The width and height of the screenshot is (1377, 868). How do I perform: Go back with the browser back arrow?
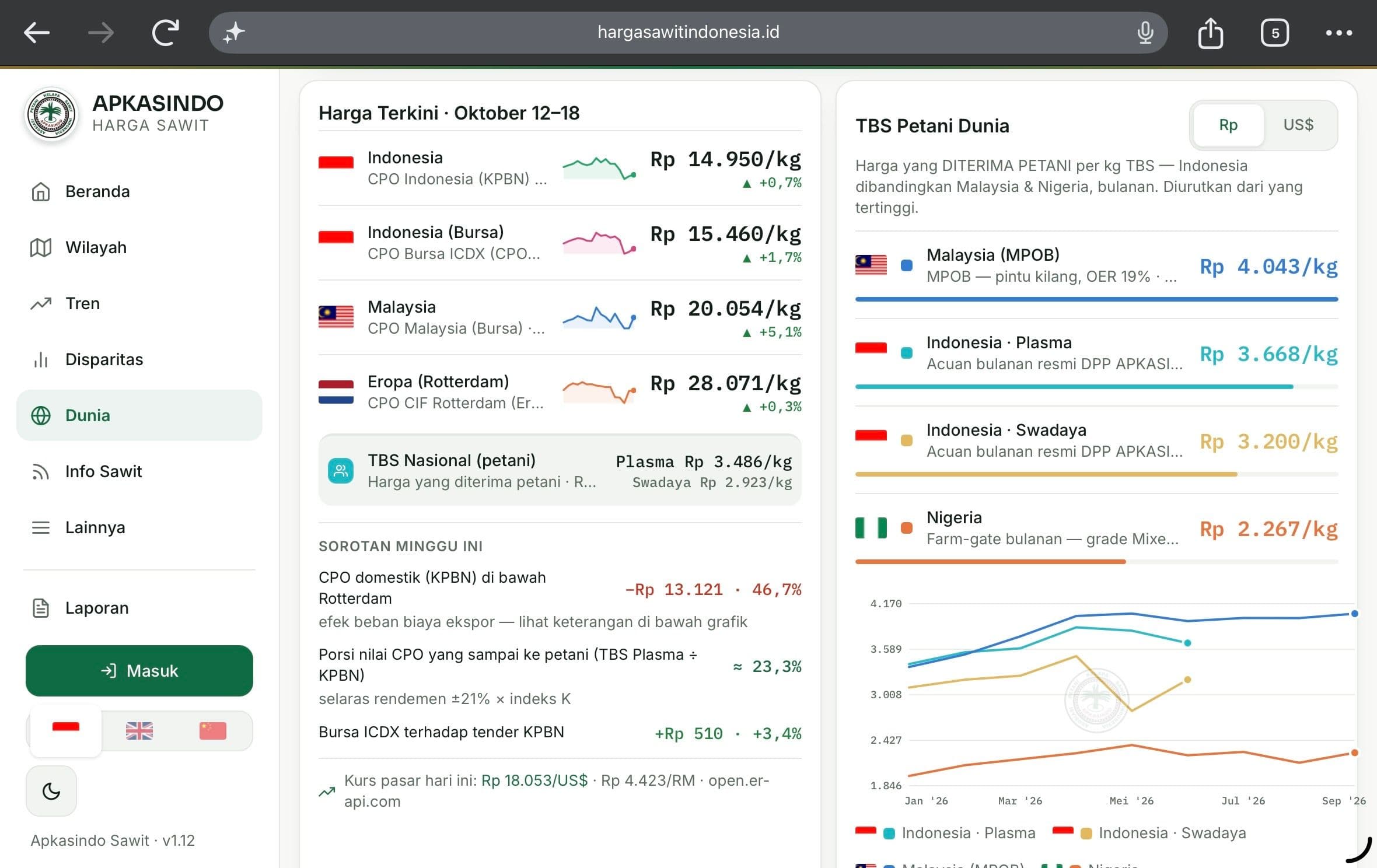[x=37, y=33]
